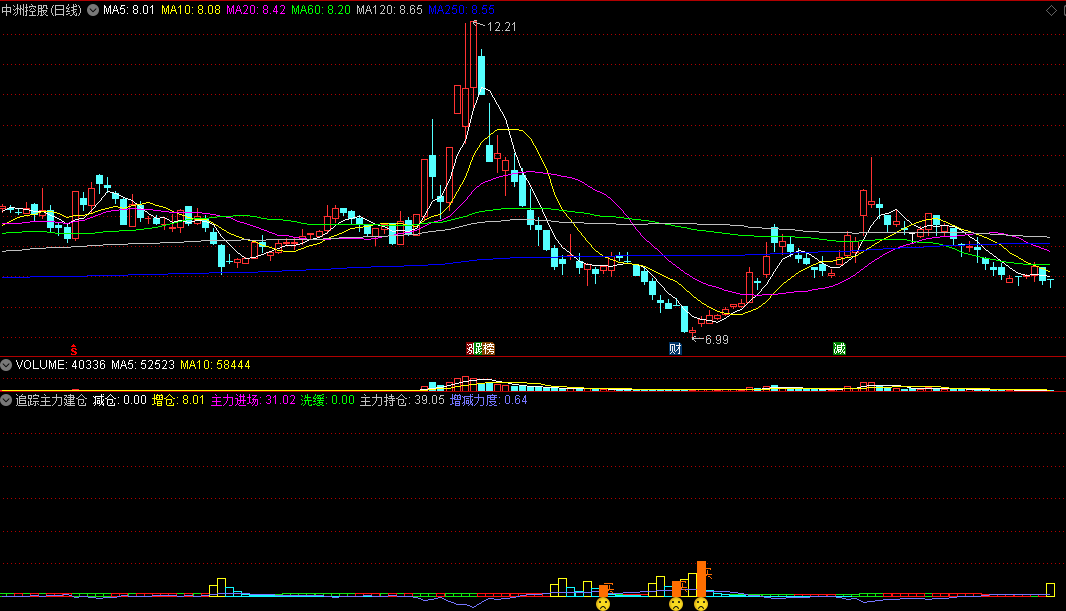The height and width of the screenshot is (611, 1066).
Task: Select the stock title 中洲控股(日线)
Action: click(x=41, y=10)
